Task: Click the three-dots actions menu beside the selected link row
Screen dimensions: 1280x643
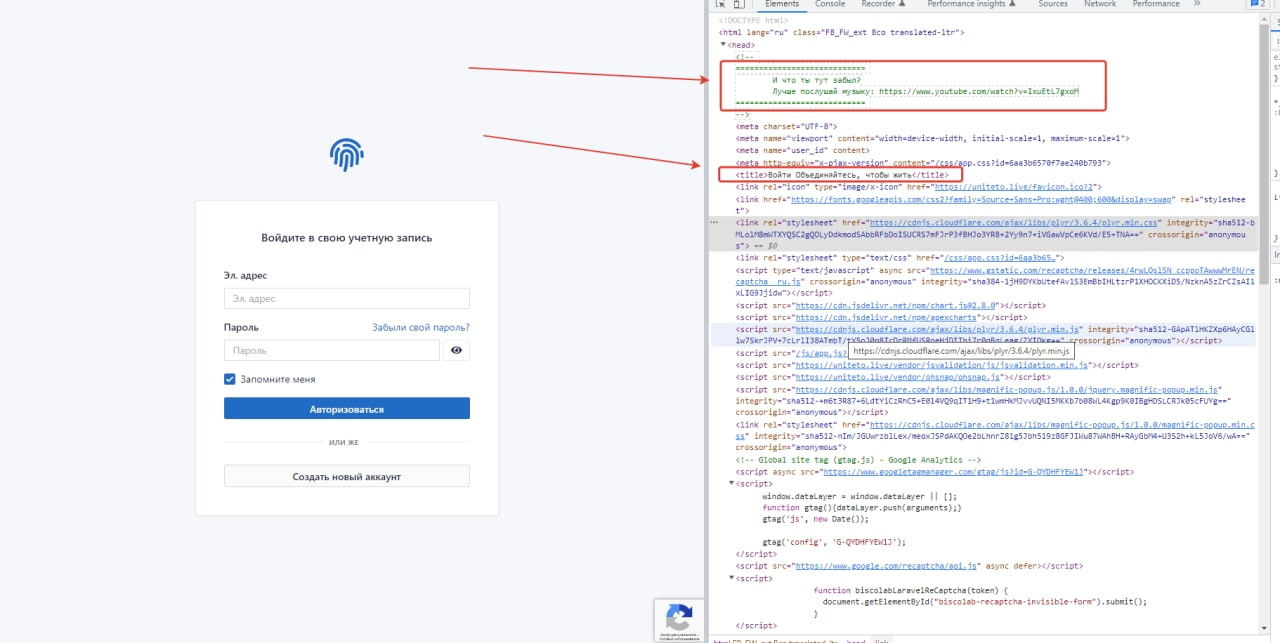Action: click(x=715, y=222)
